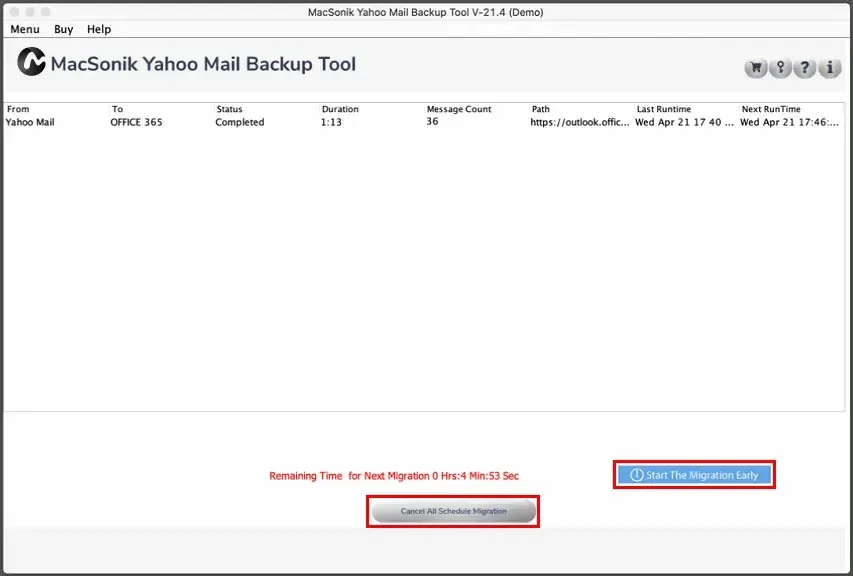Click the https://outlook.offic... path cell

coord(579,122)
